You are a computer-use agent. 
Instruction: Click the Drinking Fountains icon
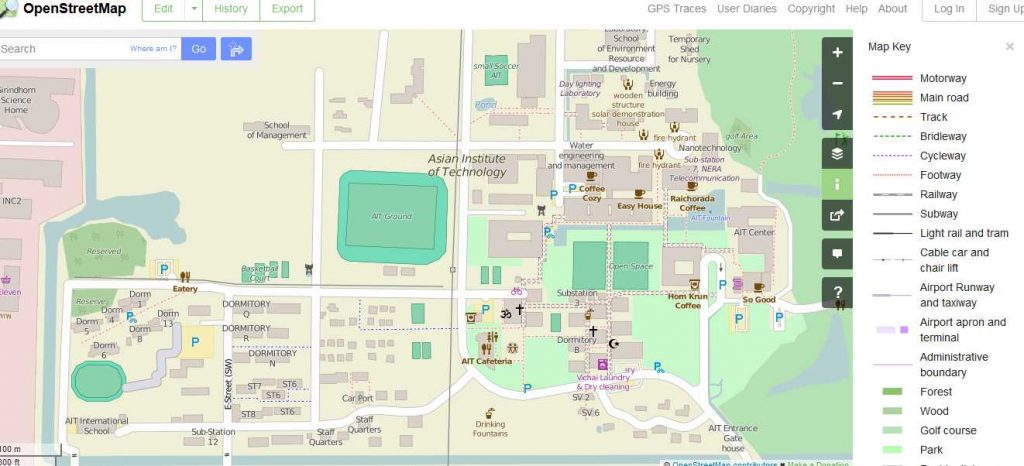click(490, 413)
